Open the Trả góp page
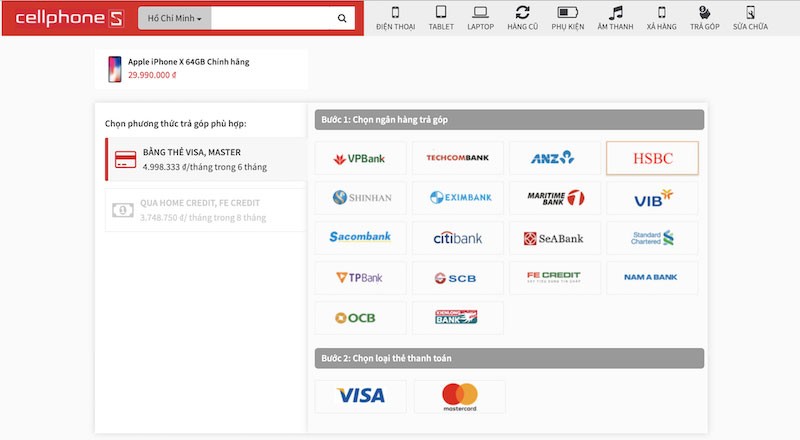The image size is (800, 440). click(x=705, y=18)
